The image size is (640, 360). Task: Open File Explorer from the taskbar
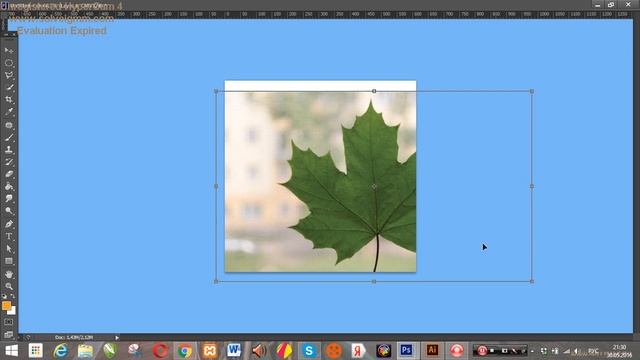coord(85,351)
